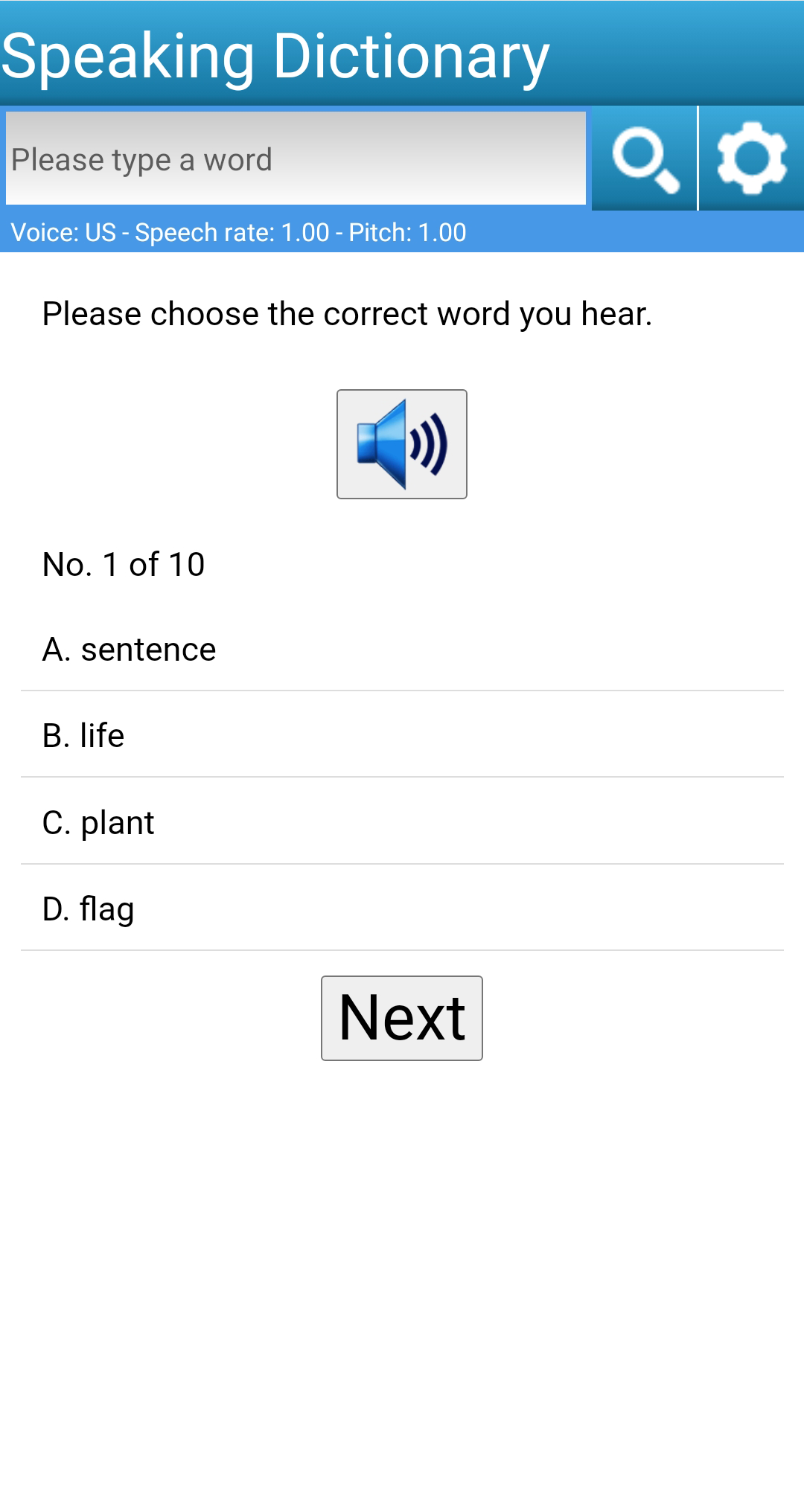Tap the "Voice: US" status text
Screen dimensions: 804x1512
pyautogui.click(x=63, y=233)
